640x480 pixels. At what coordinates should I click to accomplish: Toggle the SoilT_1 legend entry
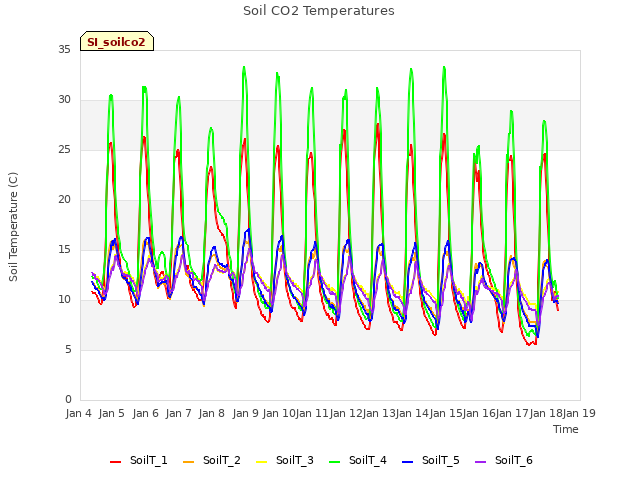coord(139,460)
